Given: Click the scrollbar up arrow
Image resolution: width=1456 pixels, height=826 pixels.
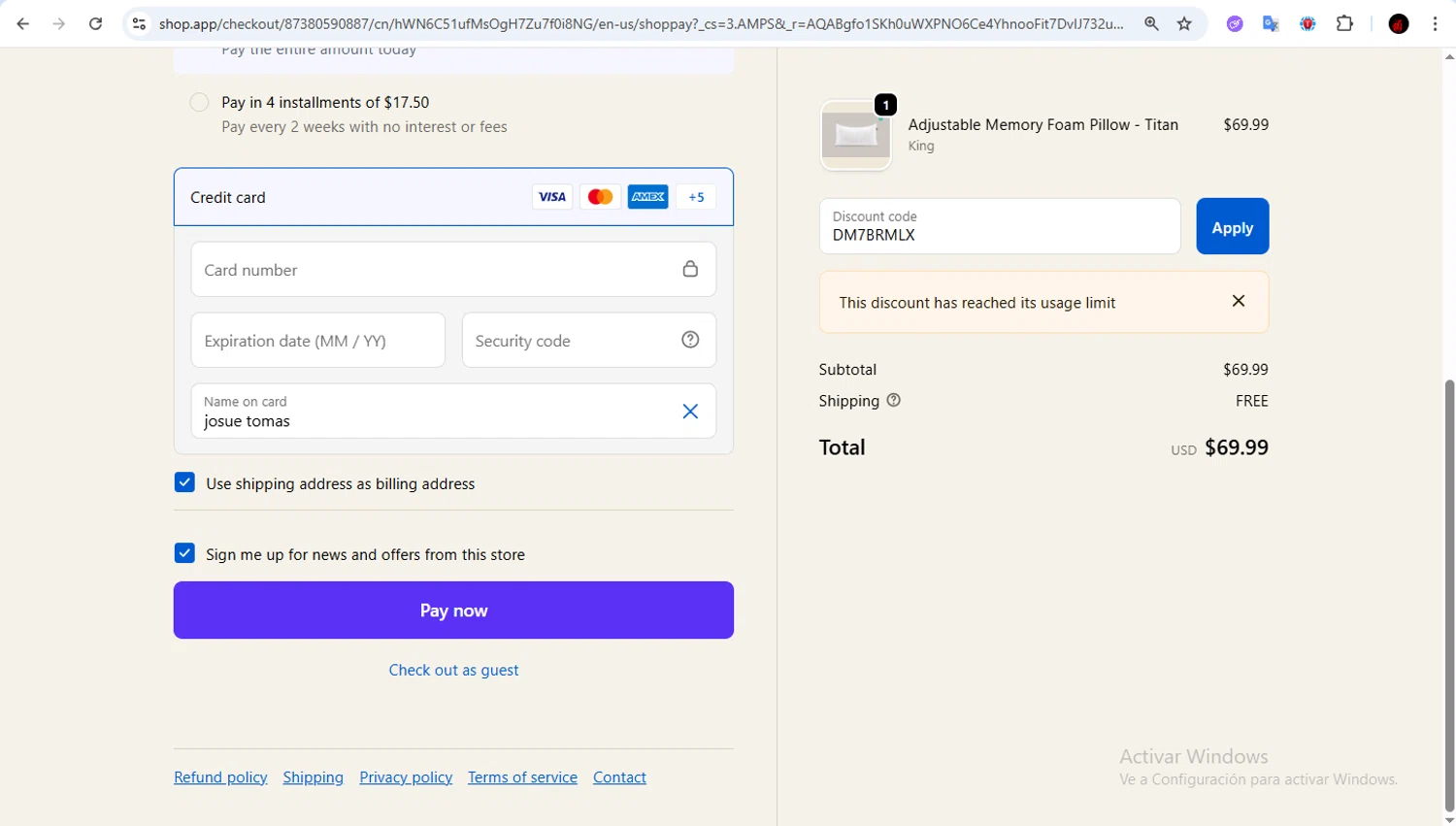Looking at the screenshot, I should 1449,56.
